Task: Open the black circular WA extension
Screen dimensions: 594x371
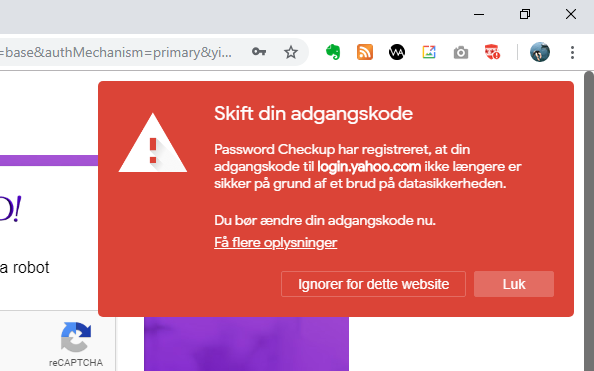Action: point(397,52)
